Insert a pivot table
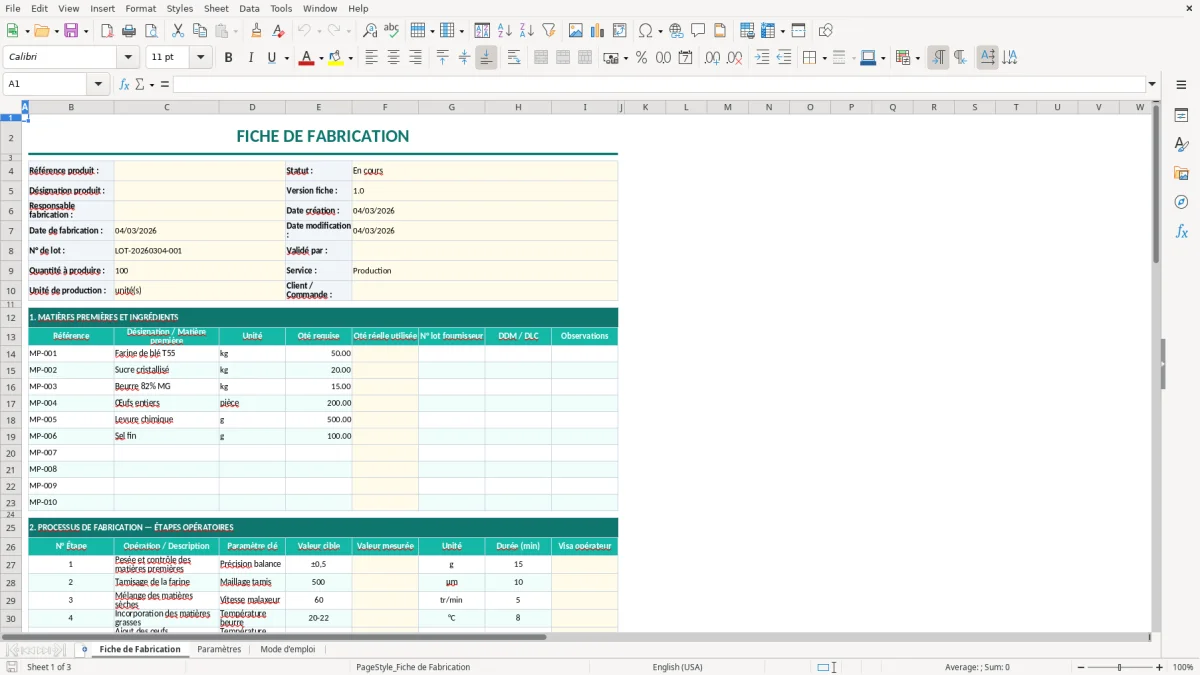1200x675 pixels. click(x=620, y=31)
